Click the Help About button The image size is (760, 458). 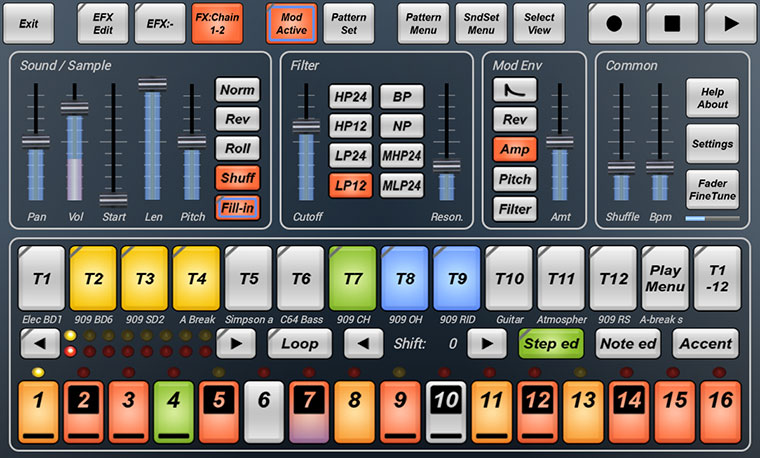pyautogui.click(x=712, y=98)
